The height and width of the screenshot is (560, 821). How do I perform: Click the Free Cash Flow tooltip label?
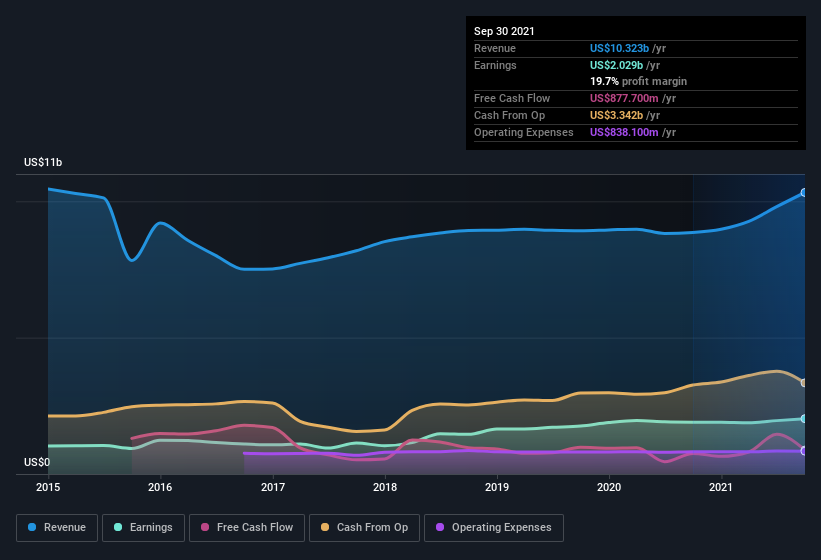point(512,98)
